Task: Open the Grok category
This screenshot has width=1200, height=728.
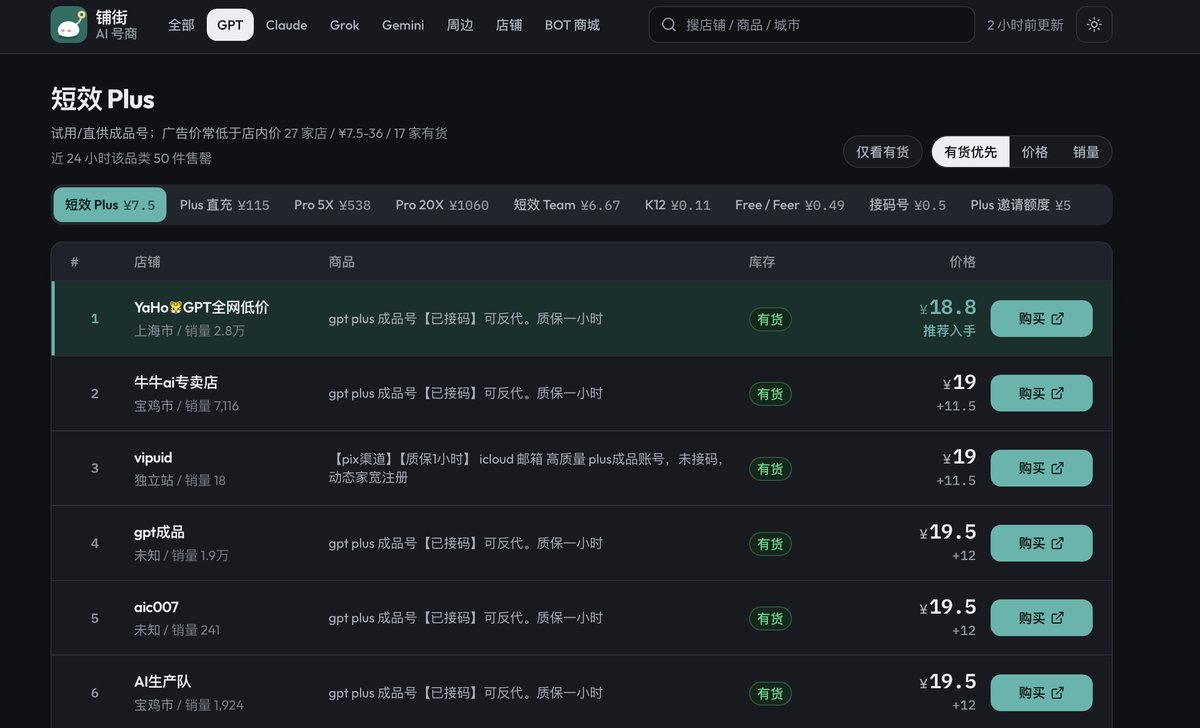Action: point(344,25)
